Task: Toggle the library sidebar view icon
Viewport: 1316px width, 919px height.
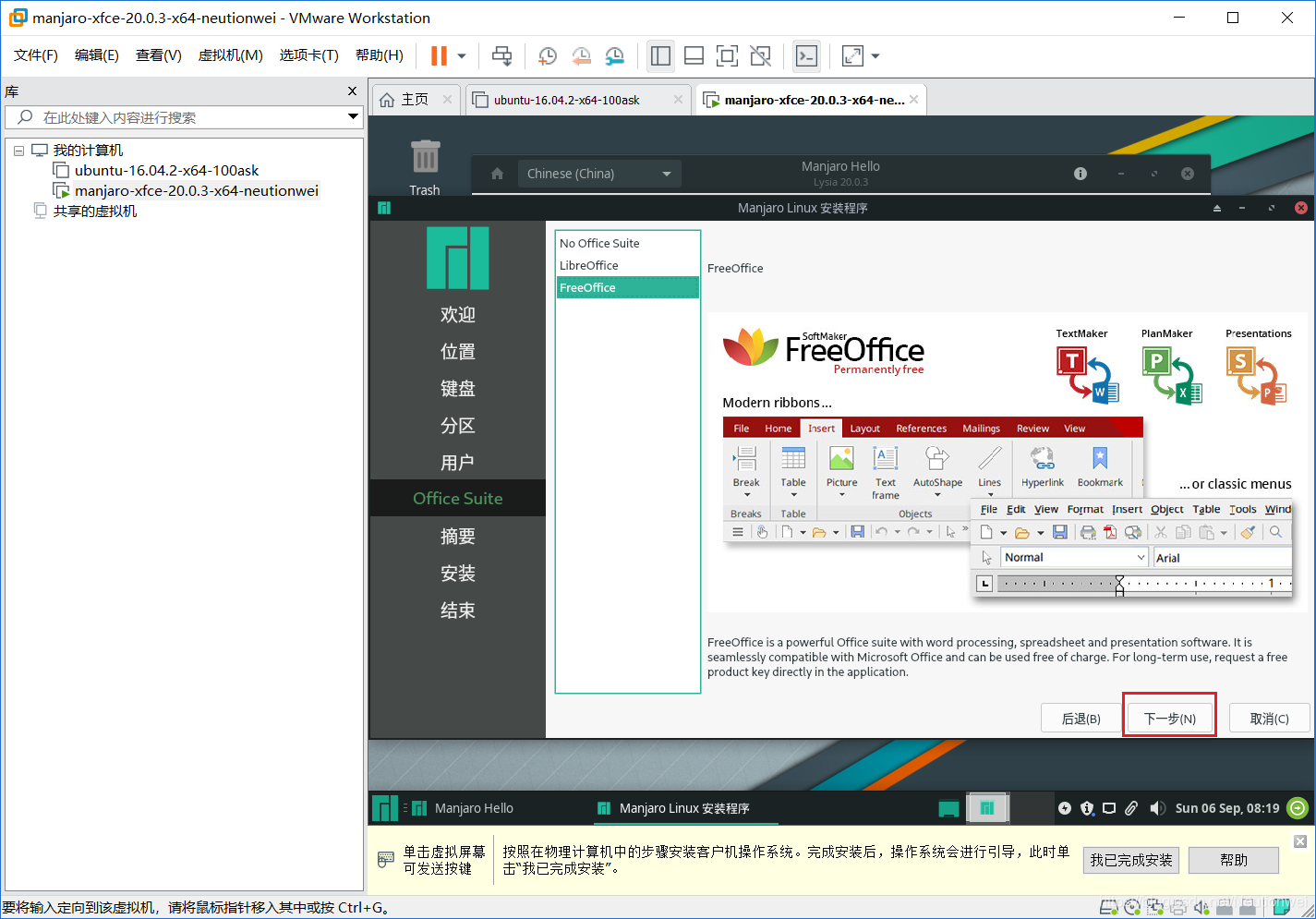Action: point(660,56)
